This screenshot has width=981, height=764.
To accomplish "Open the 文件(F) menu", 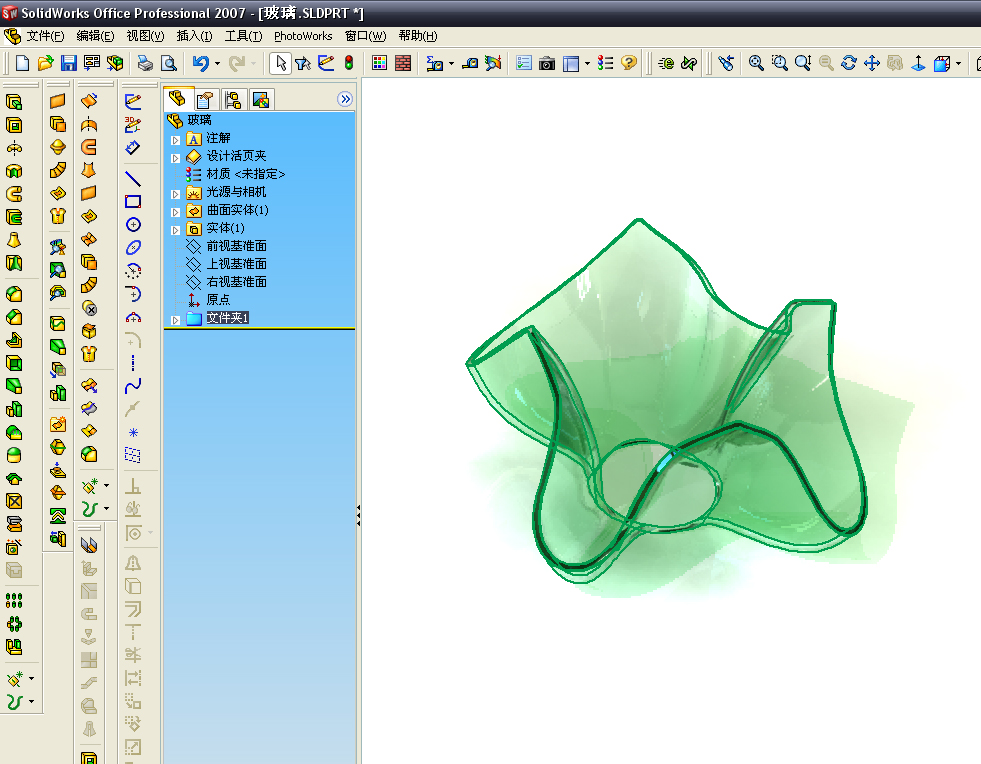I will click(45, 36).
